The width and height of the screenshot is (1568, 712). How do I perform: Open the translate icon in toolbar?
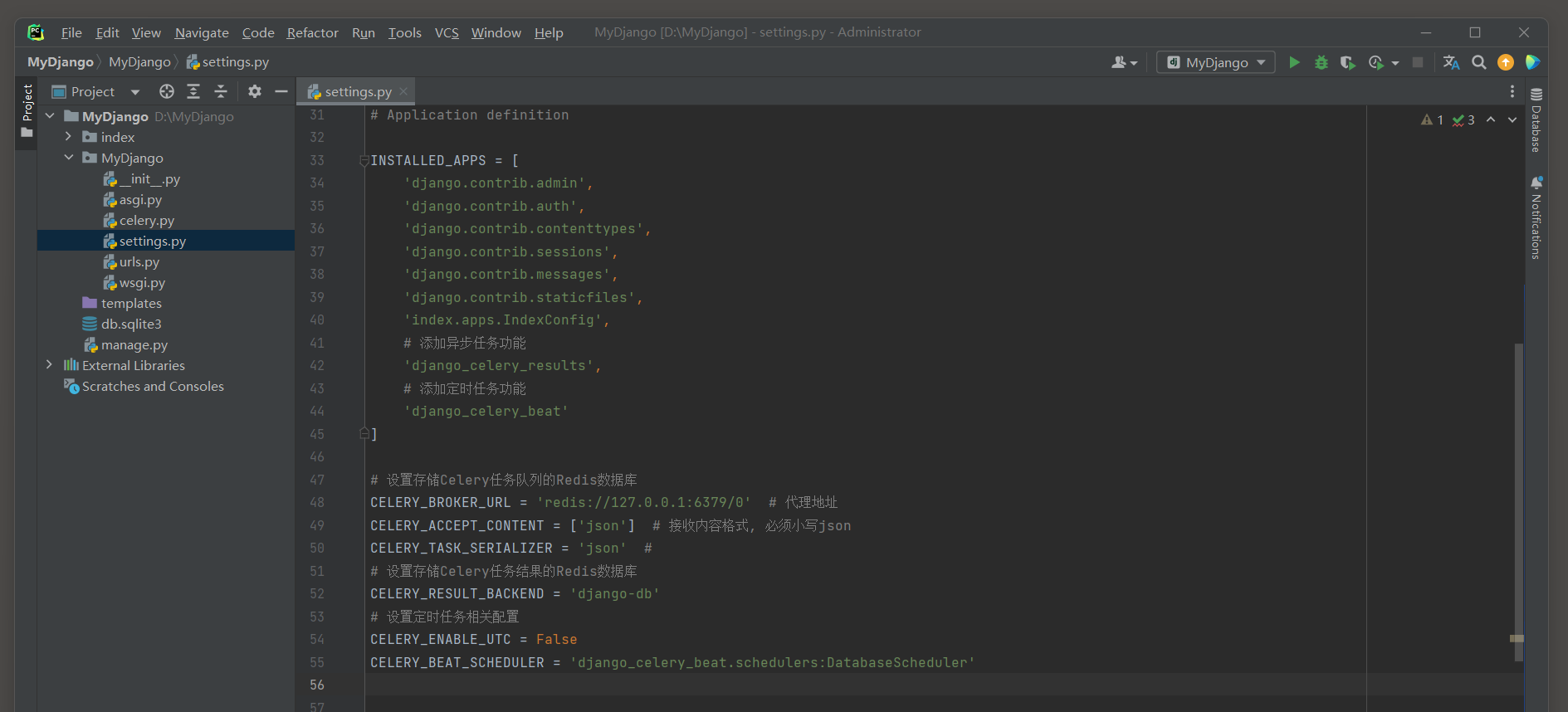pos(1451,62)
